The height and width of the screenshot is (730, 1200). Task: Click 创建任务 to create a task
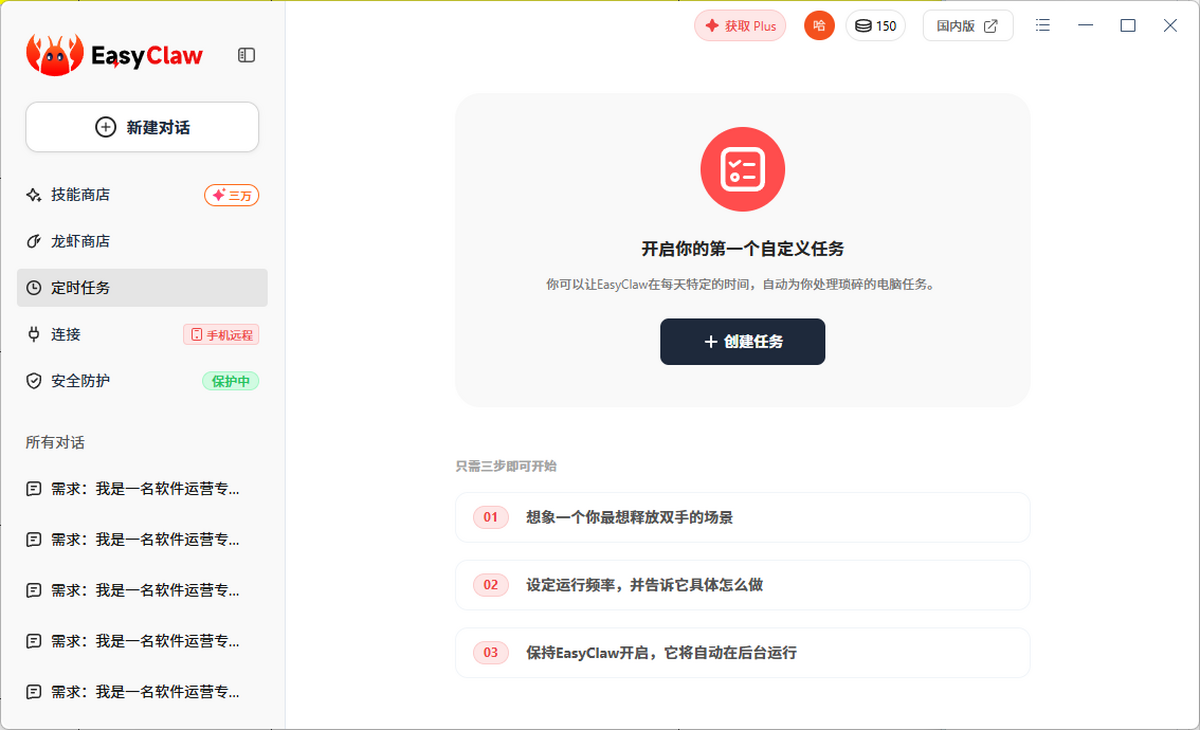[742, 342]
